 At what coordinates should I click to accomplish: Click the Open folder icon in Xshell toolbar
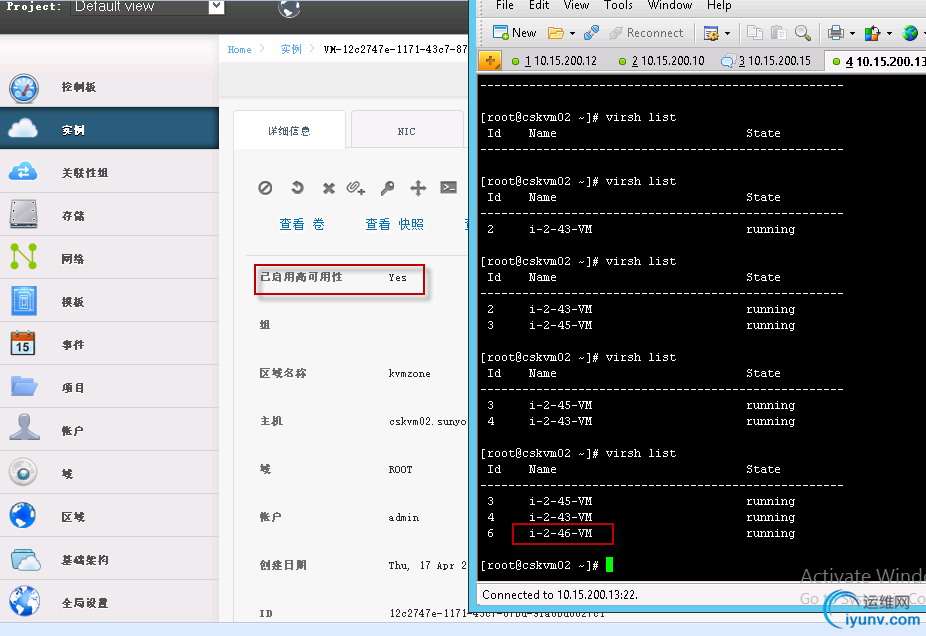coord(555,33)
